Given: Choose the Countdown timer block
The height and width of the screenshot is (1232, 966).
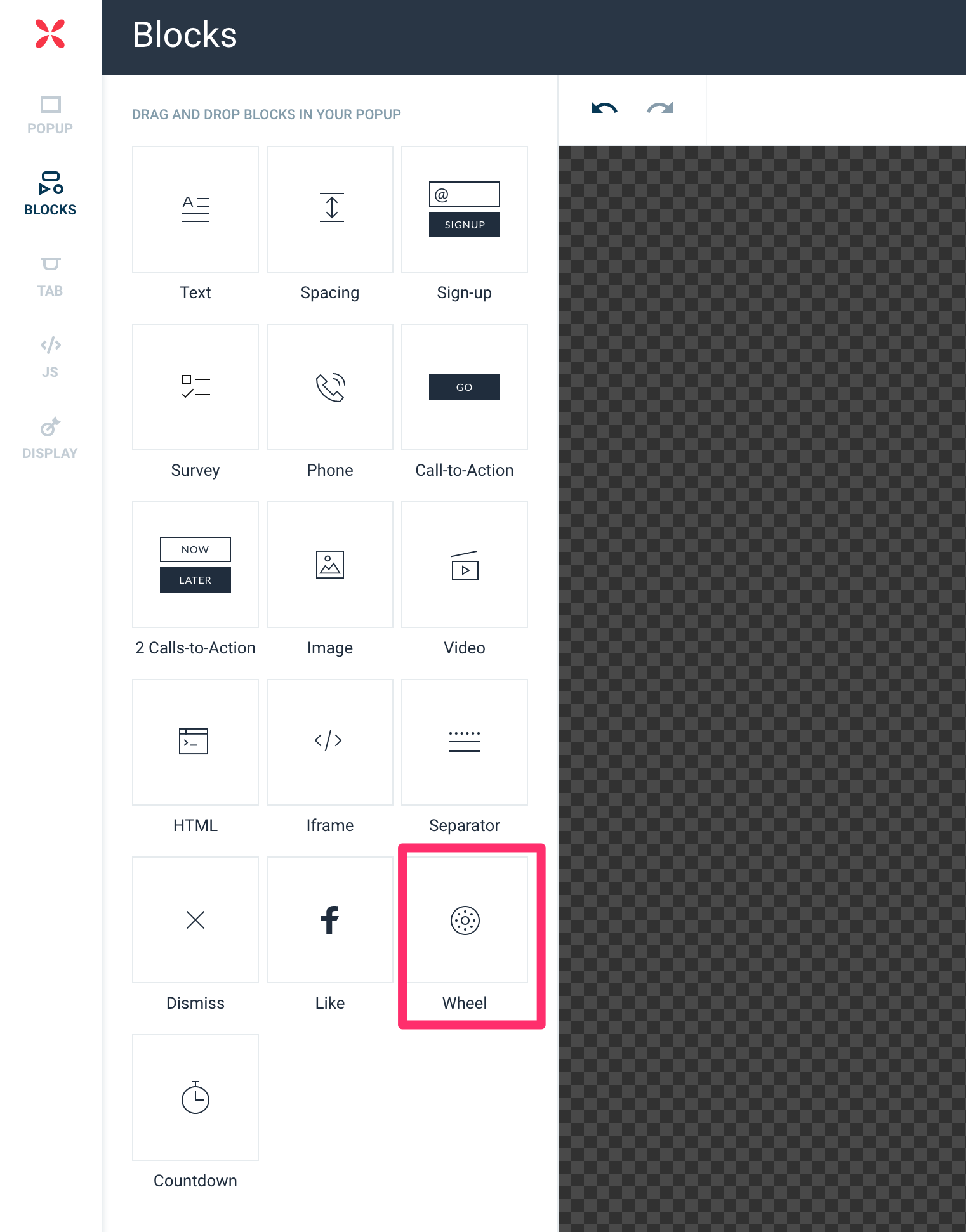Looking at the screenshot, I should (x=195, y=1098).
